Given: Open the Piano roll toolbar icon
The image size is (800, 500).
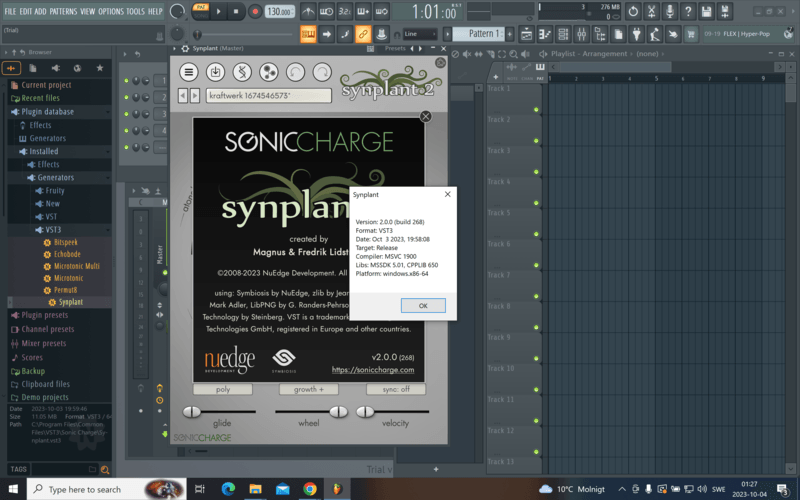Looking at the screenshot, I should tap(545, 34).
